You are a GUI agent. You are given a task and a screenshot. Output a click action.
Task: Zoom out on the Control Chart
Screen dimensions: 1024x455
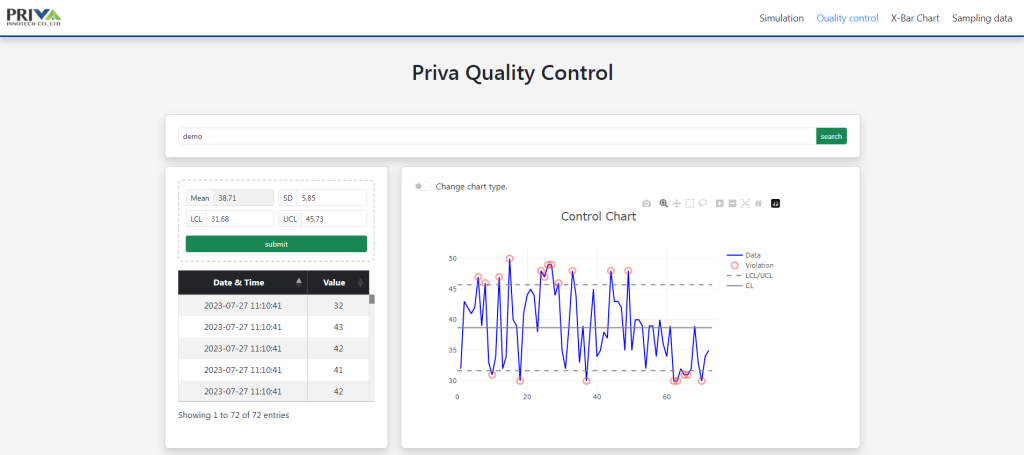733,203
